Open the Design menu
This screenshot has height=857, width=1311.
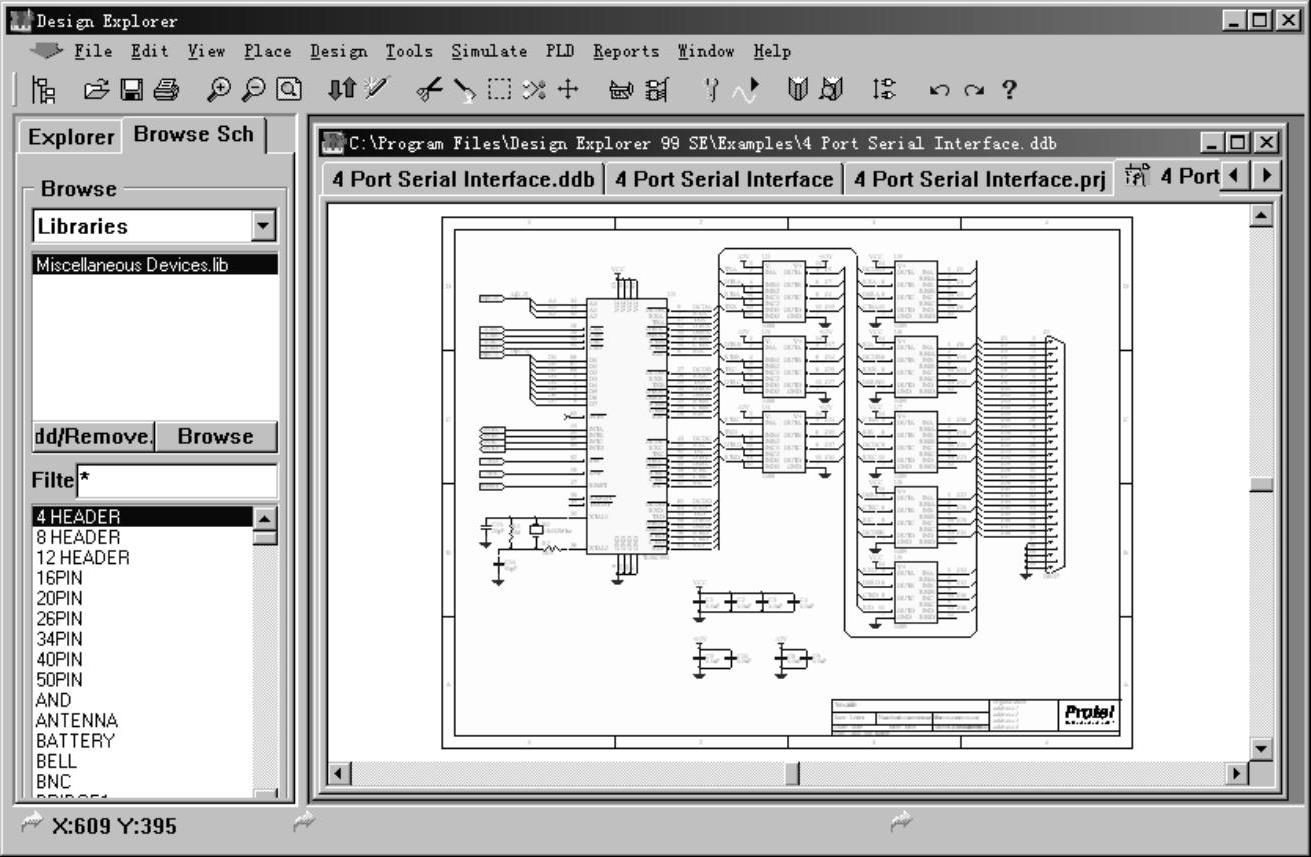pyautogui.click(x=339, y=51)
